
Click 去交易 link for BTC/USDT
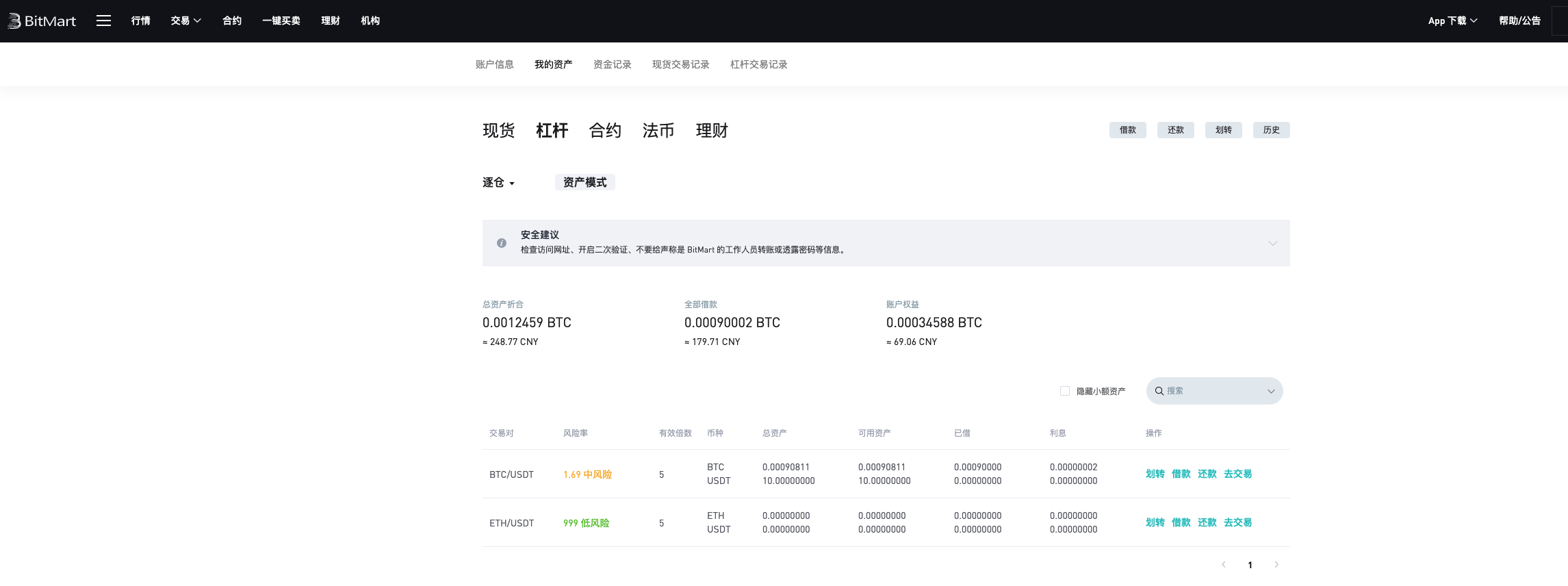click(1237, 474)
